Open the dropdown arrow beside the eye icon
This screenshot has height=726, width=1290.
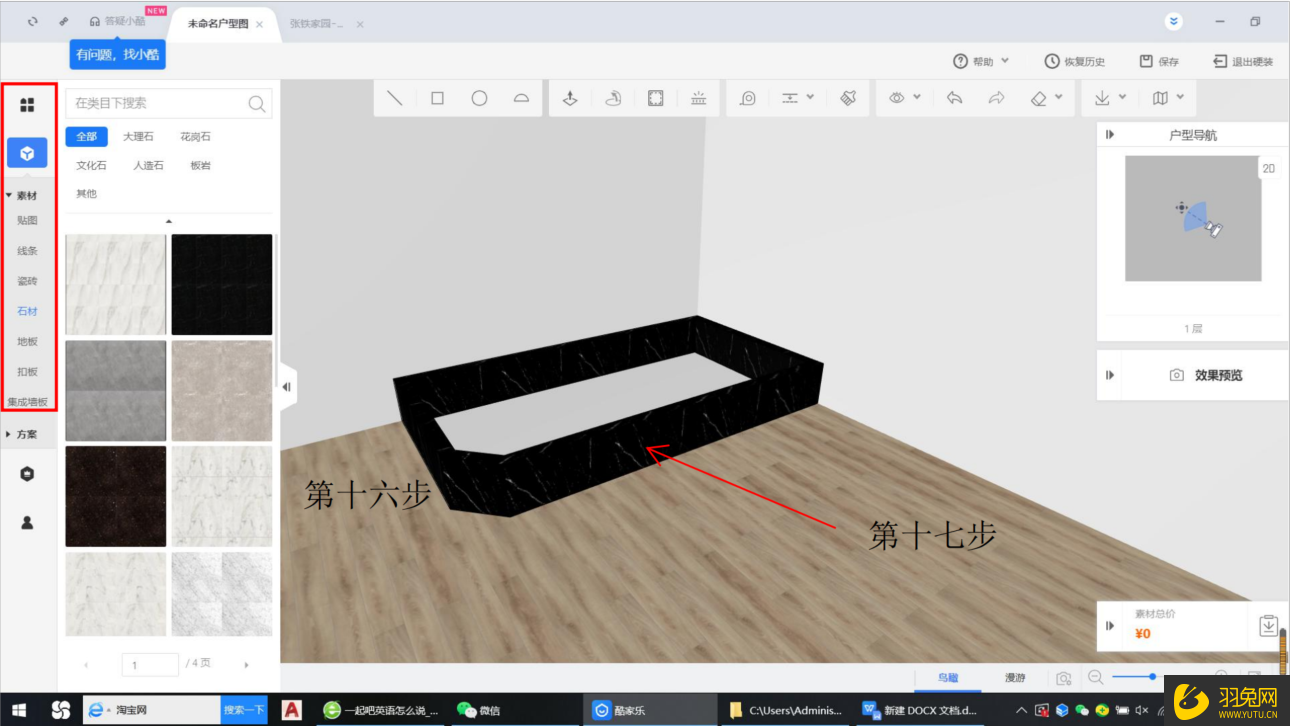[917, 97]
